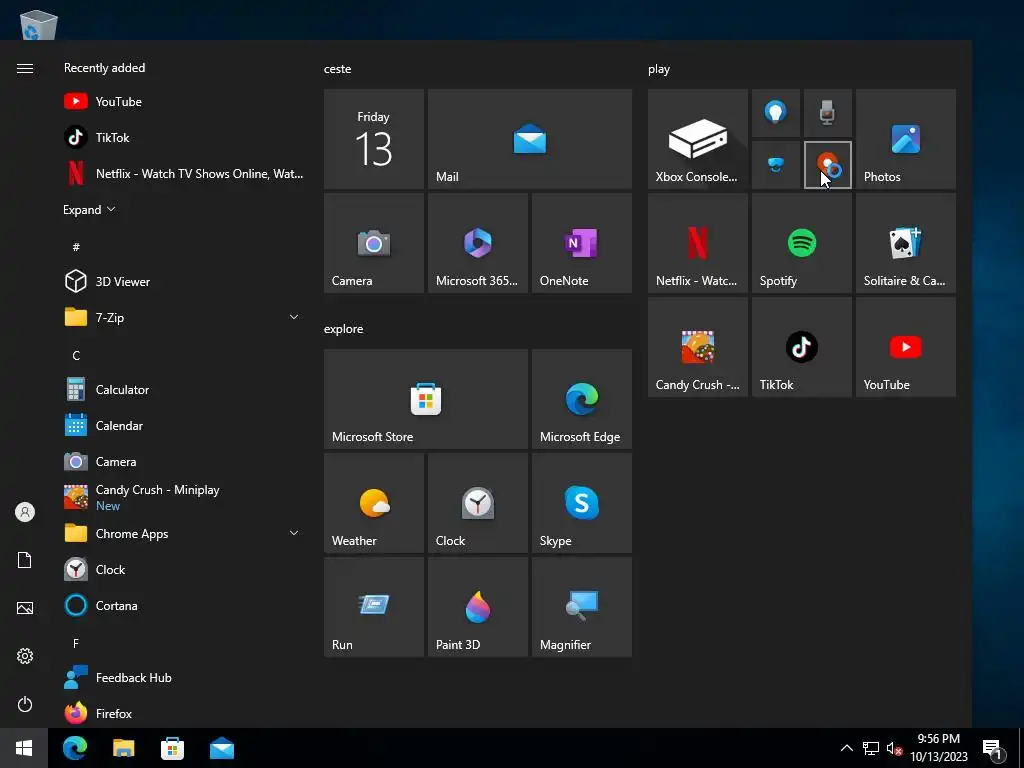
Task: Open TikTok from the Recently added list
Action: coord(183,137)
